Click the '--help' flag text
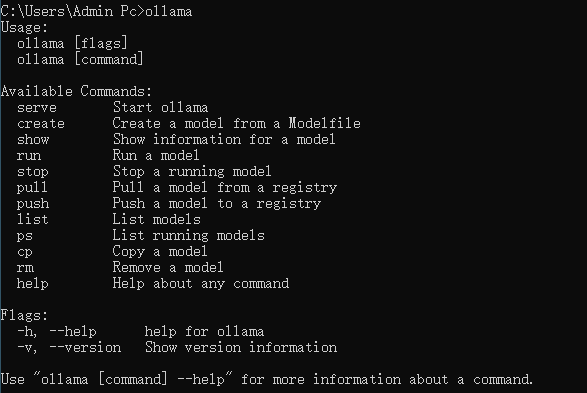Image resolution: width=587 pixels, height=393 pixels. click(x=73, y=332)
